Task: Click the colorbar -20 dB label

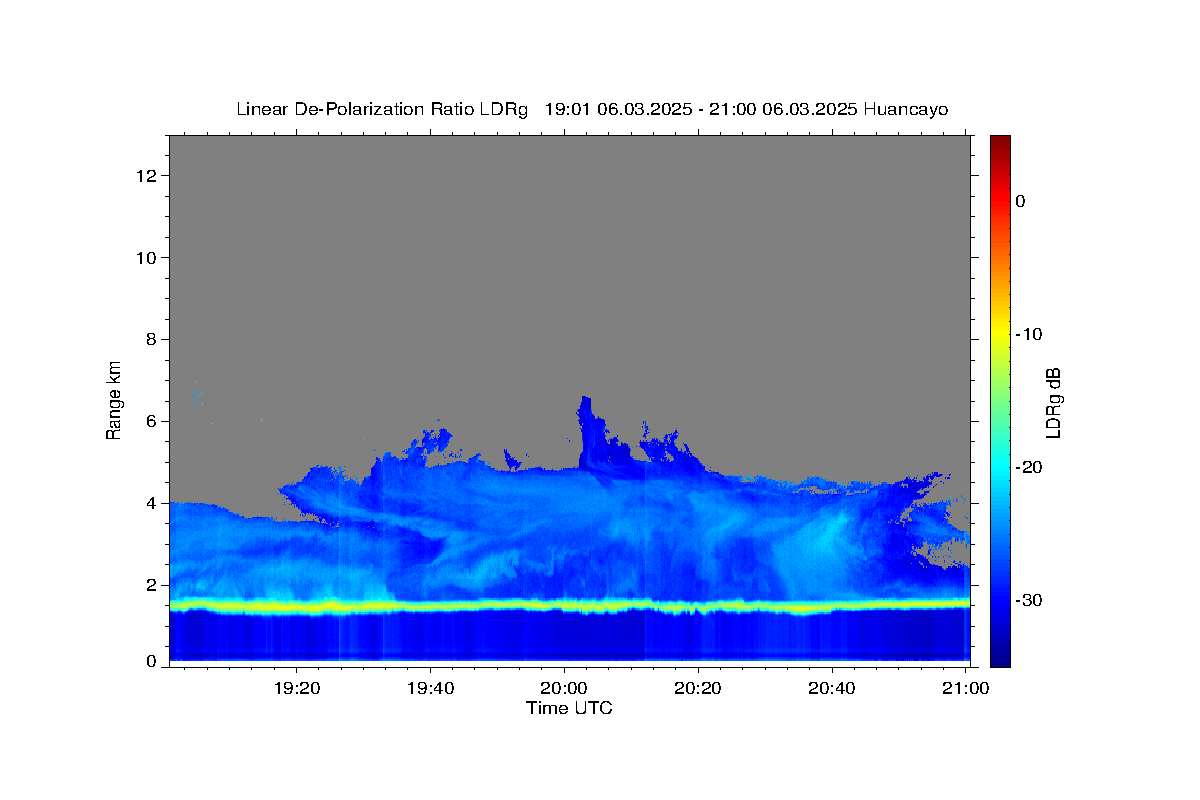Action: click(1028, 467)
